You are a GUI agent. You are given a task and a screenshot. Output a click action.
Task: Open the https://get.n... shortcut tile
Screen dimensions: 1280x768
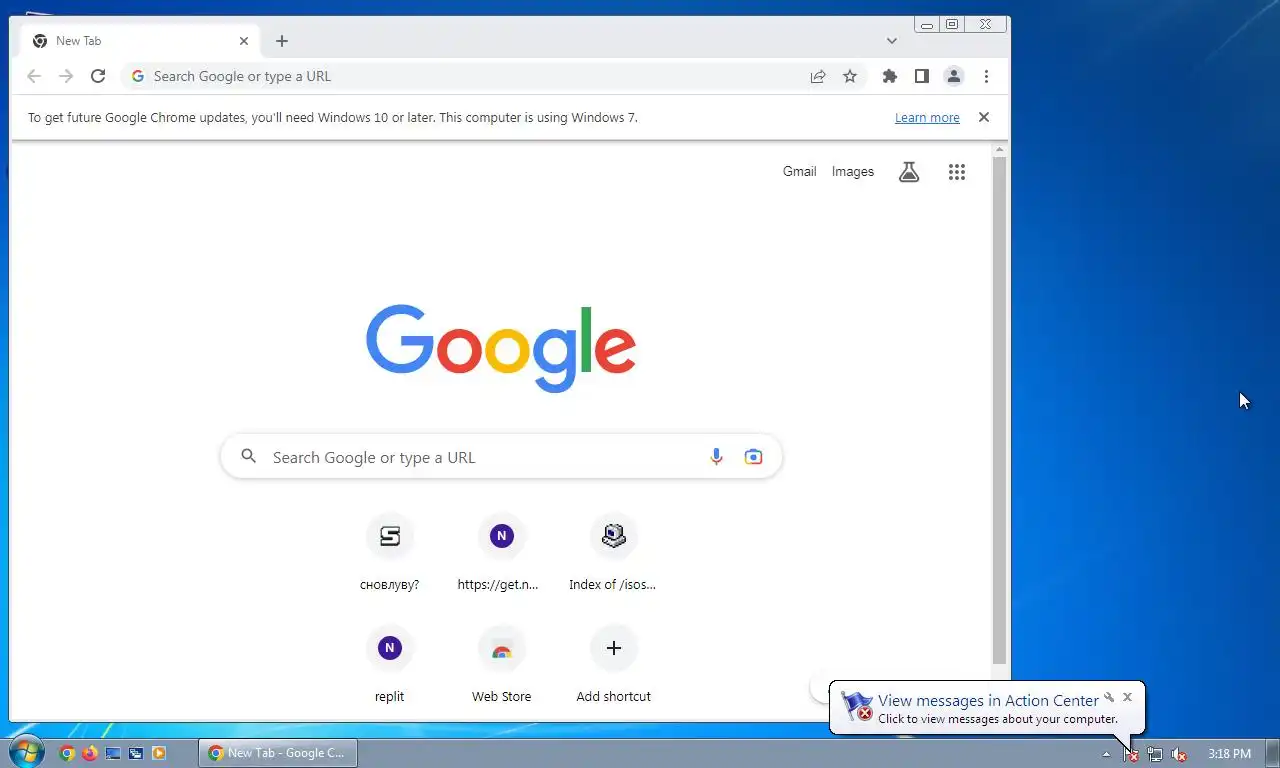coord(502,552)
